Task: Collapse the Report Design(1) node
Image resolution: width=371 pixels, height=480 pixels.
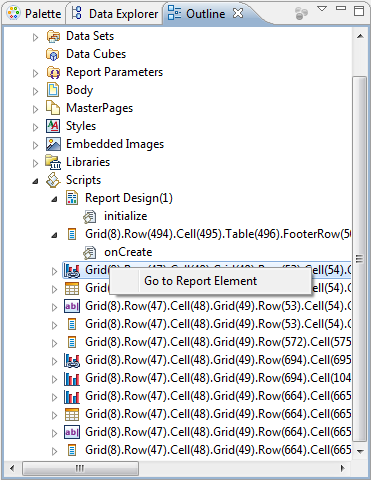Action: (54, 200)
